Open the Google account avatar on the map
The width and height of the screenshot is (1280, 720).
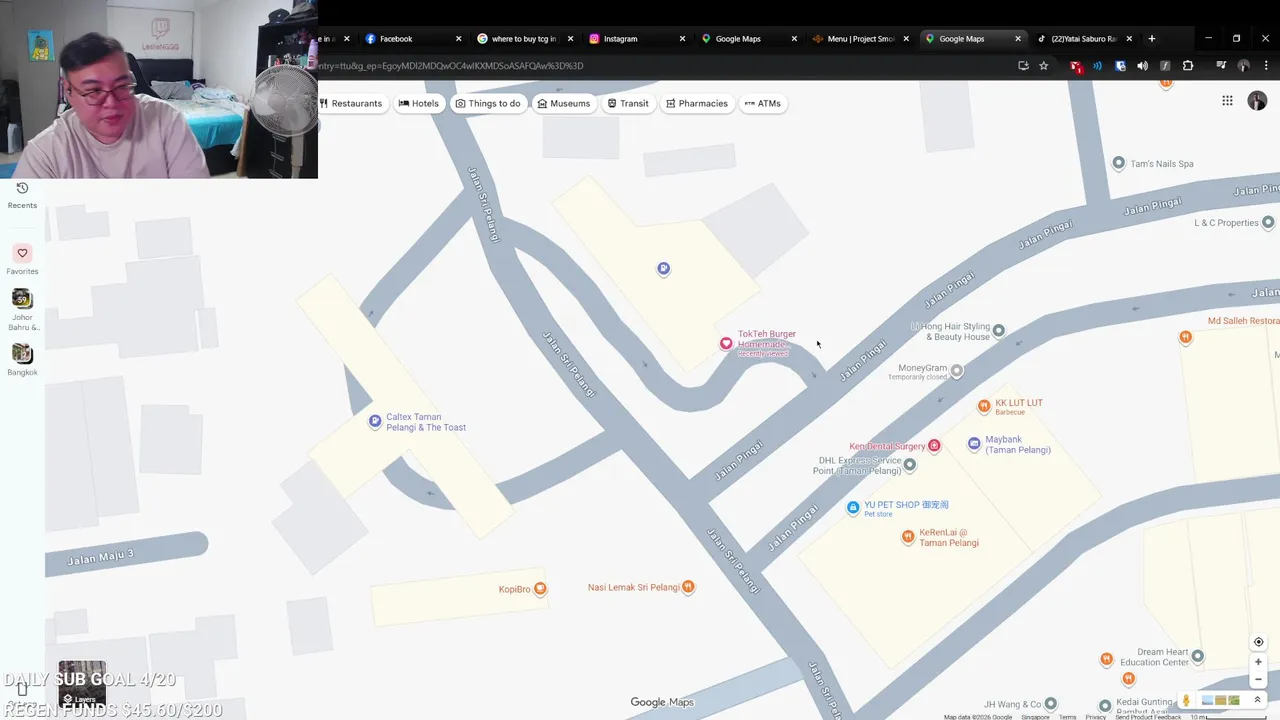tap(1257, 101)
